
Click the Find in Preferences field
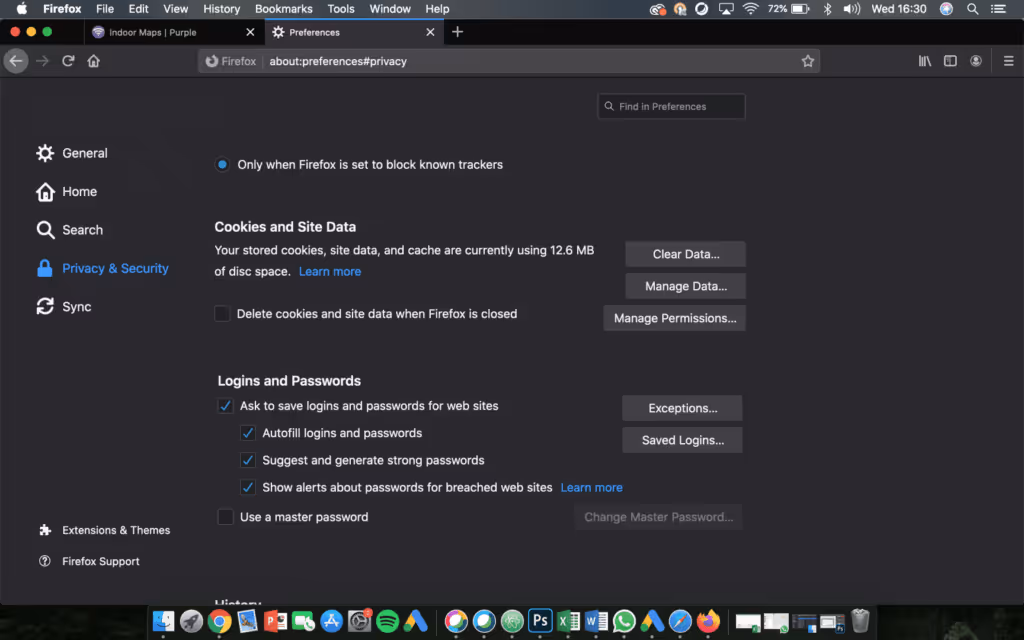[x=671, y=106]
